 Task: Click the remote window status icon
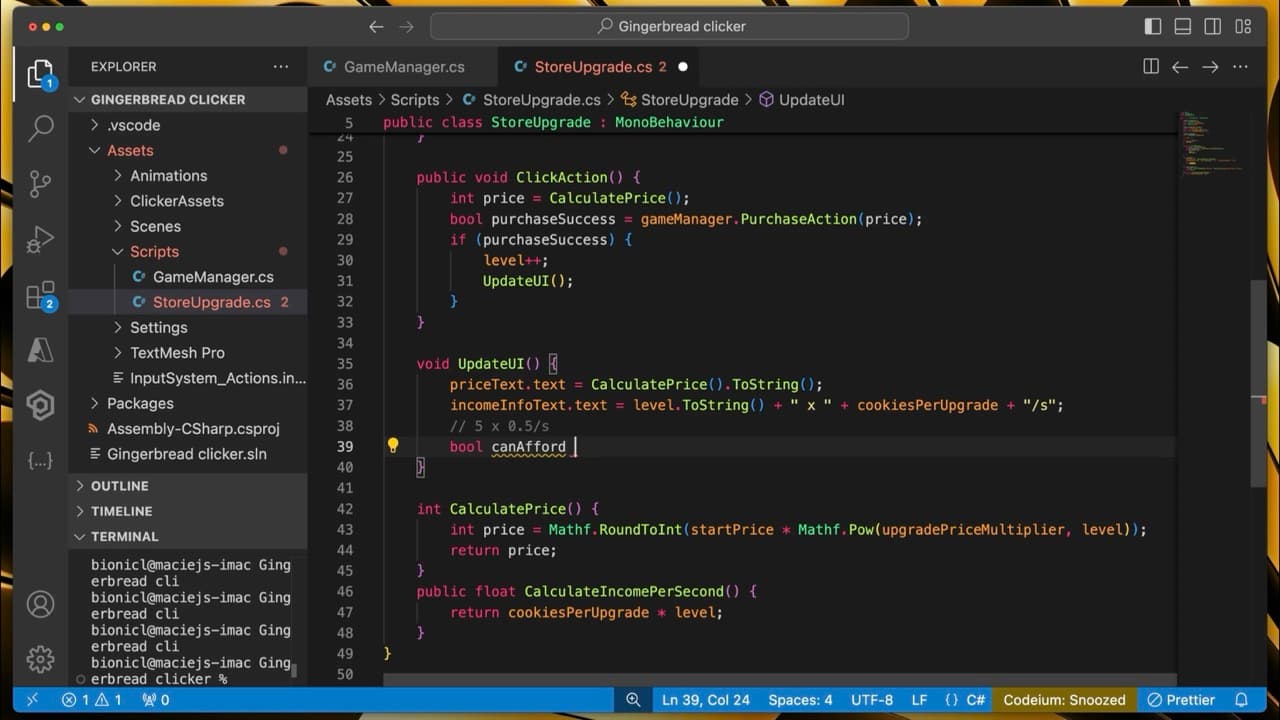[x=32, y=700]
